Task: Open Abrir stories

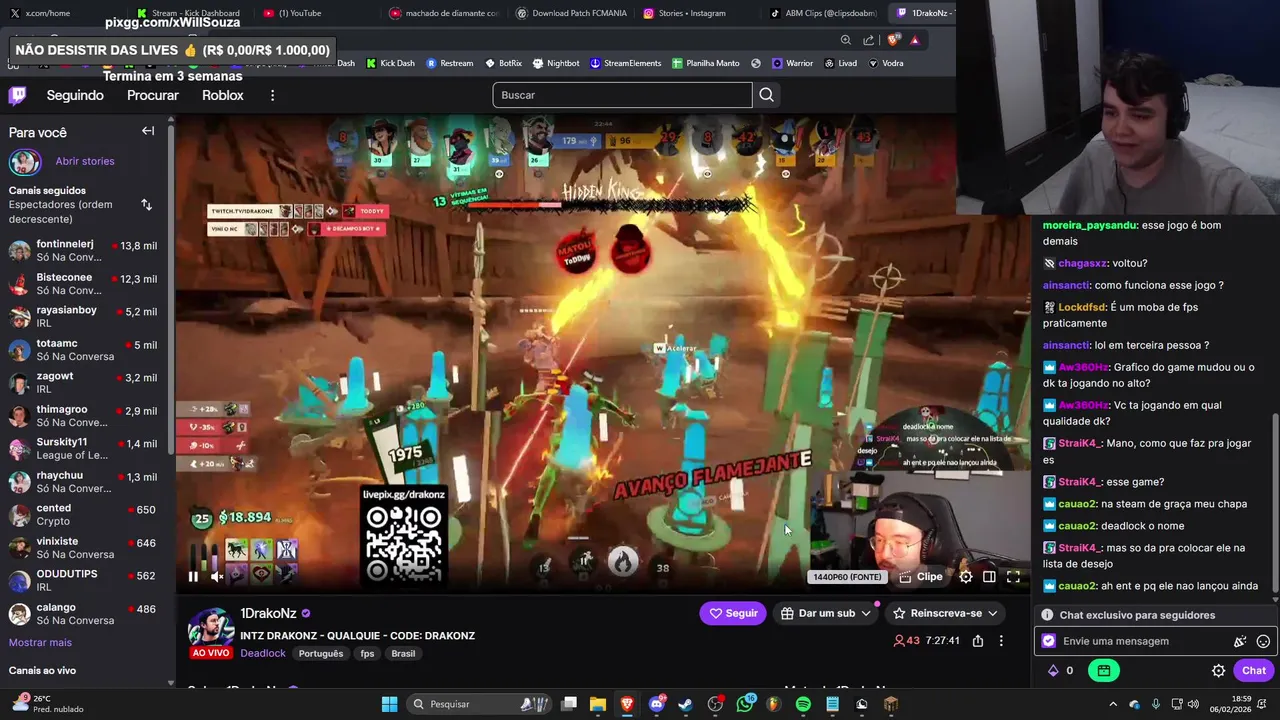Action: click(x=85, y=161)
